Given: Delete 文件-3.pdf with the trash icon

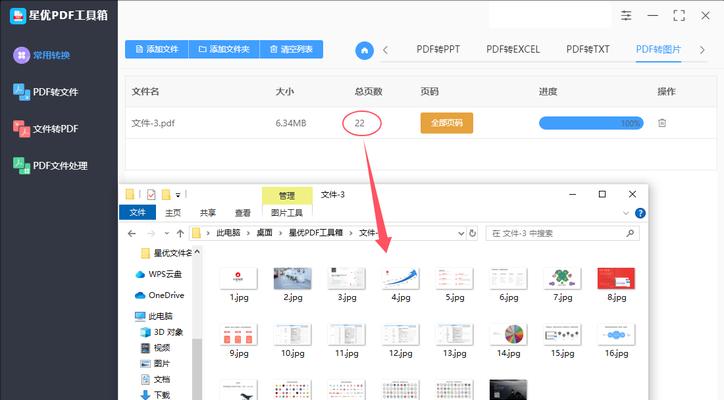Looking at the screenshot, I should pyautogui.click(x=662, y=123).
